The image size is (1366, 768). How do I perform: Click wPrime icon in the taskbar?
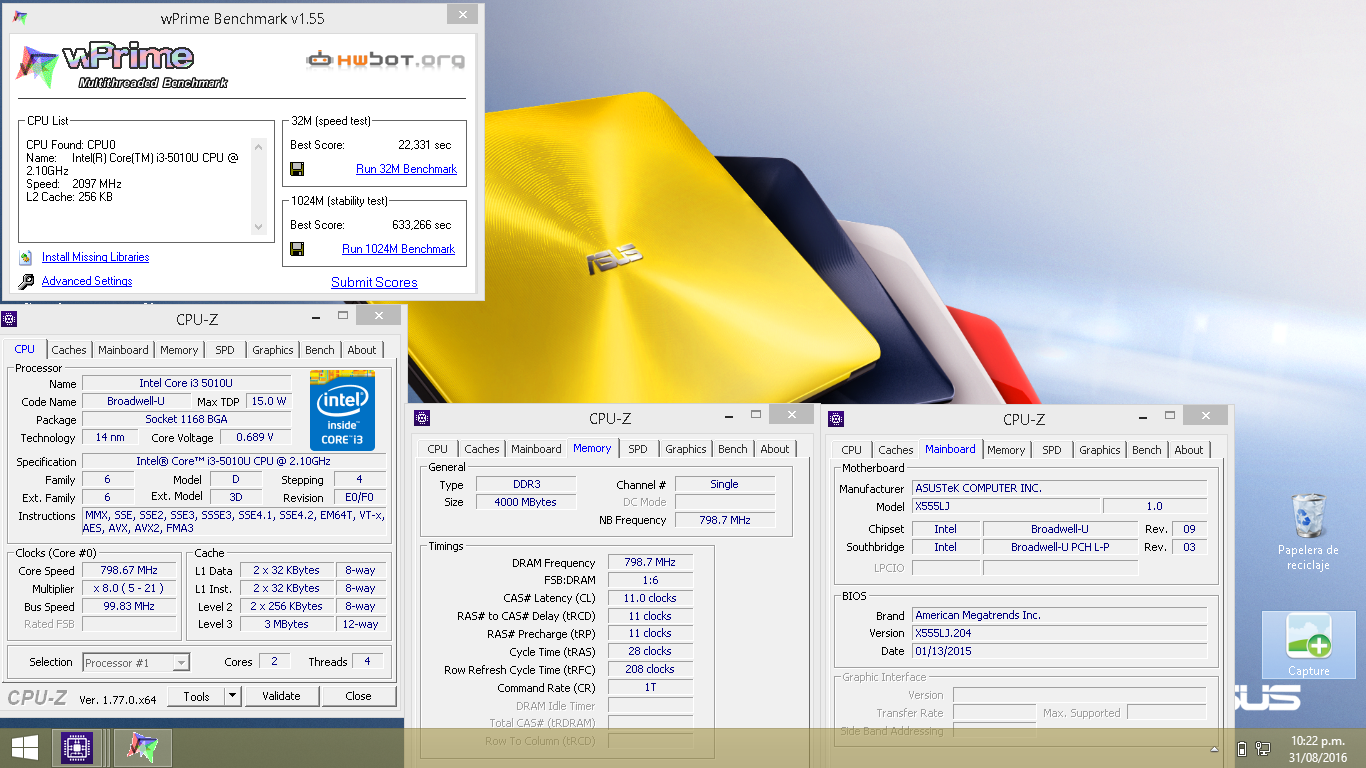point(142,747)
